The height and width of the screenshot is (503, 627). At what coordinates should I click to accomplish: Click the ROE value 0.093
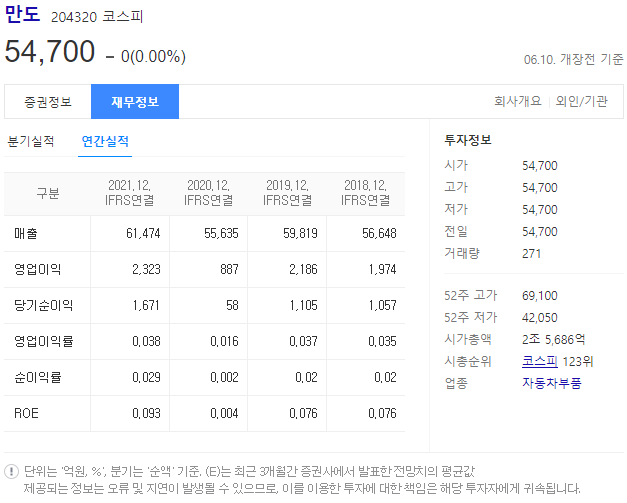click(x=146, y=413)
